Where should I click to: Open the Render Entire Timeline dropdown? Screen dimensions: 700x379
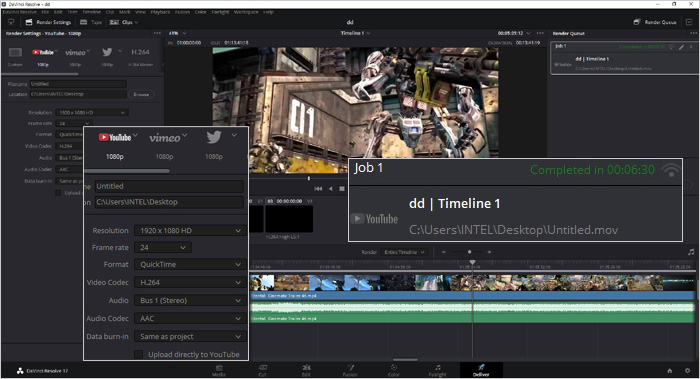coord(404,252)
